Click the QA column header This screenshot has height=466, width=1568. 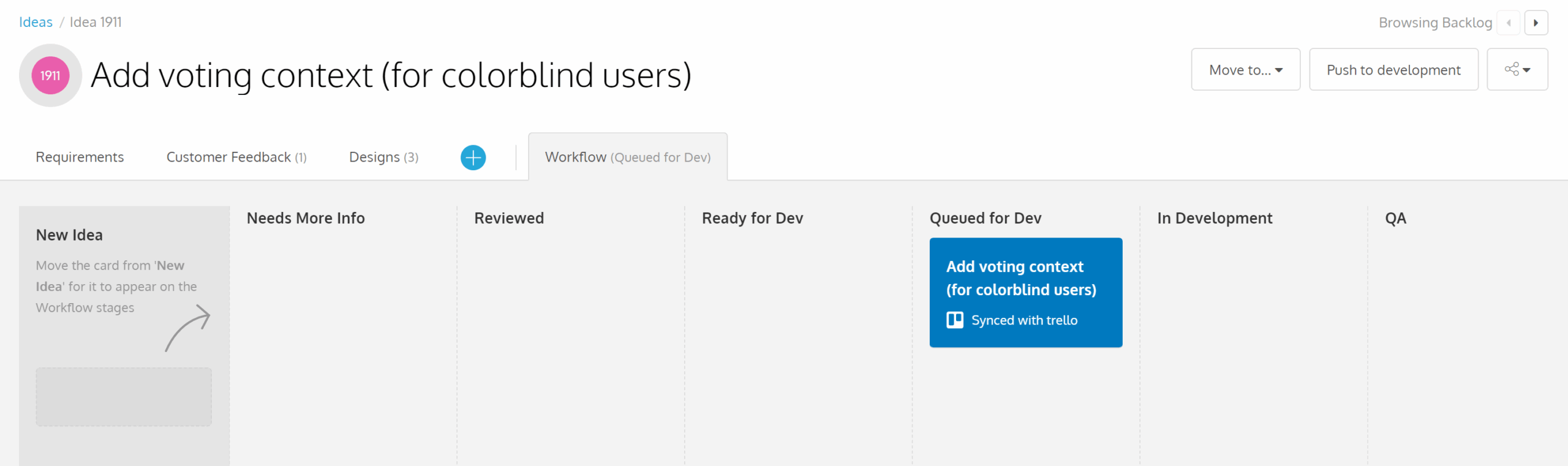pyautogui.click(x=1395, y=218)
